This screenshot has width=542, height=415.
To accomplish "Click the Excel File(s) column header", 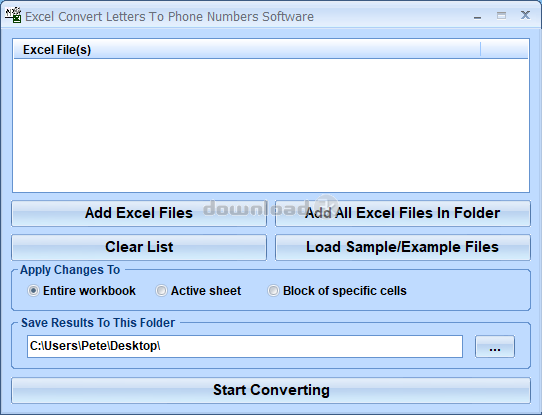I will click(247, 50).
